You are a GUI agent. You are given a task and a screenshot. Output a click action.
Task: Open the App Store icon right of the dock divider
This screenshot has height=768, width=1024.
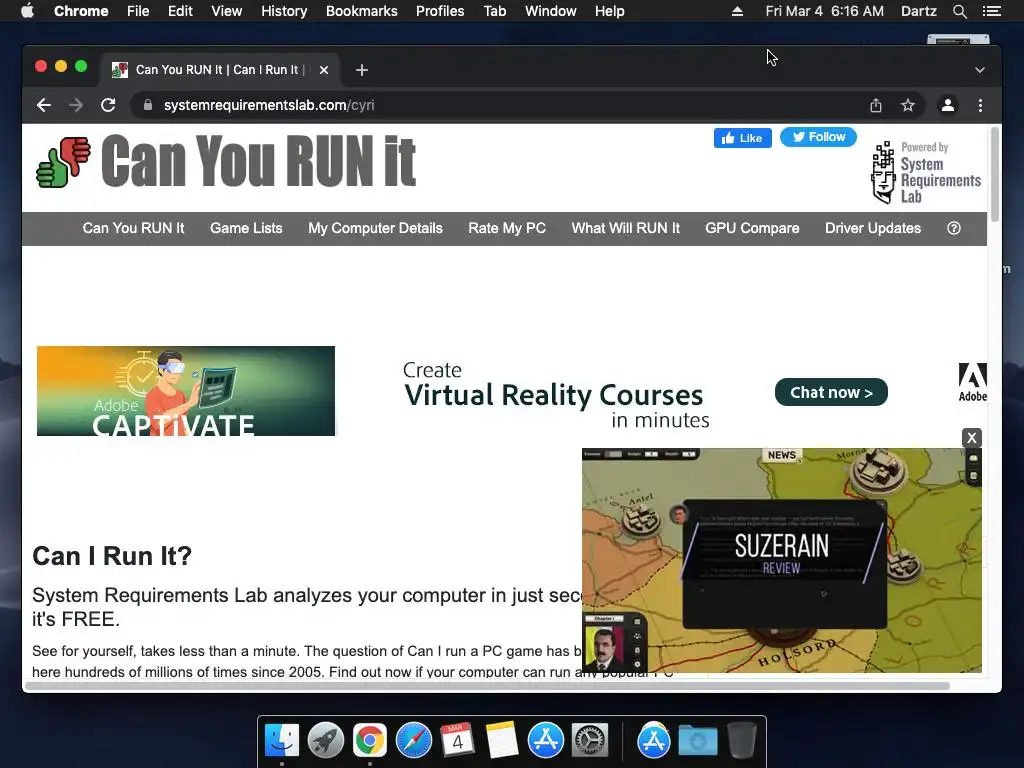654,741
